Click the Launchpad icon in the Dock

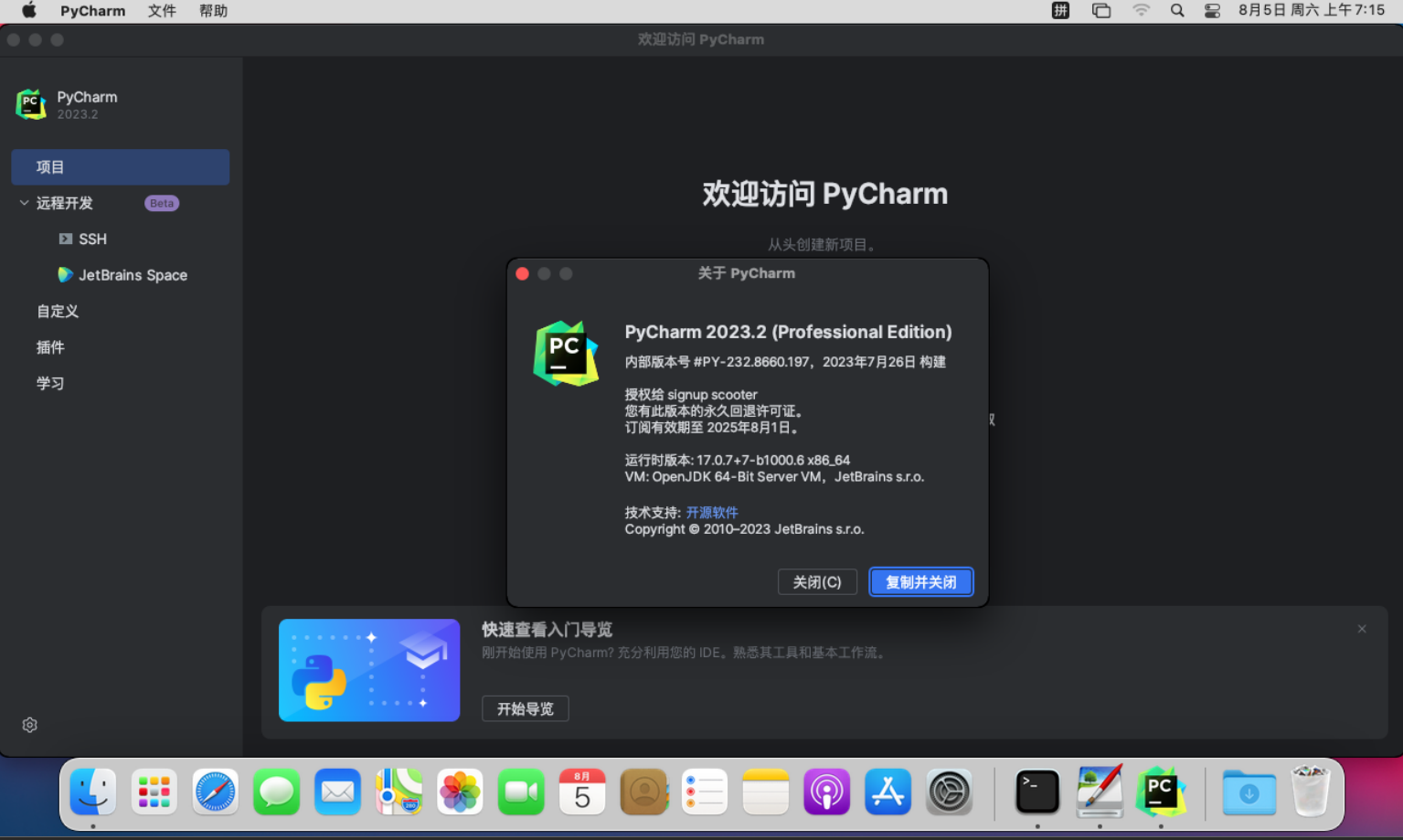[x=154, y=792]
